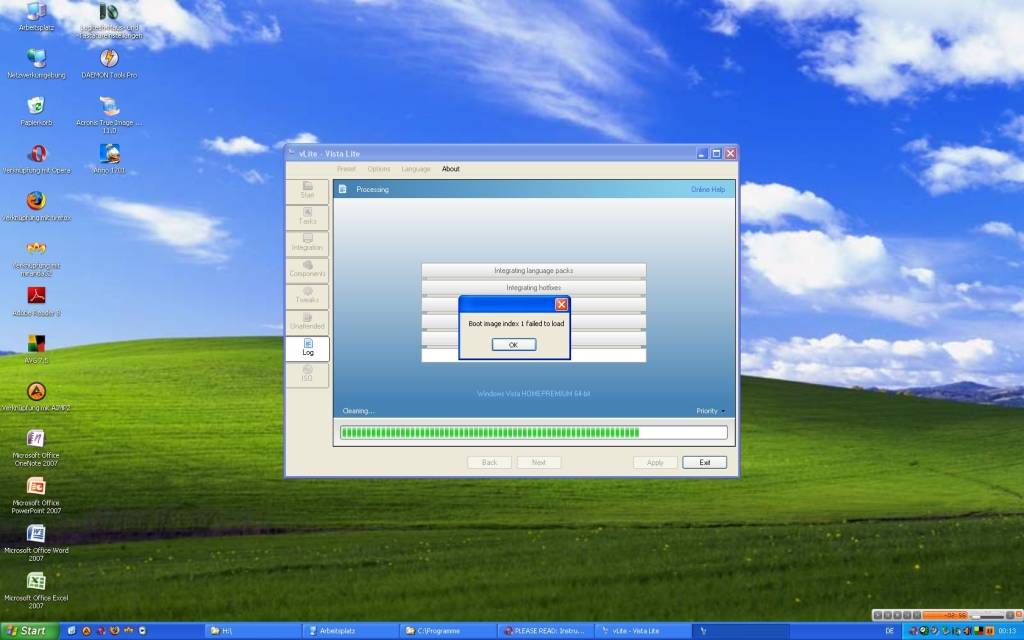The width and height of the screenshot is (1024, 640).
Task: Open the Preset menu in vLite
Action: pos(346,168)
